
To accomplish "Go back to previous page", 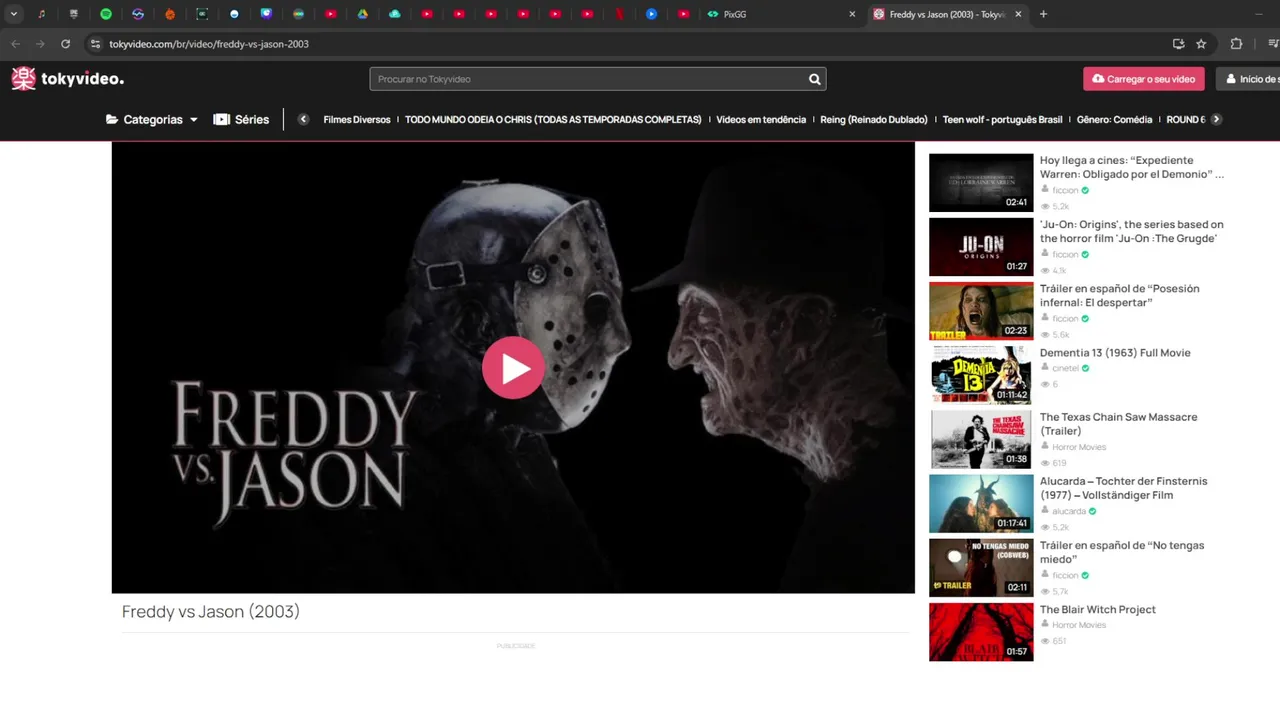I will pyautogui.click(x=15, y=44).
